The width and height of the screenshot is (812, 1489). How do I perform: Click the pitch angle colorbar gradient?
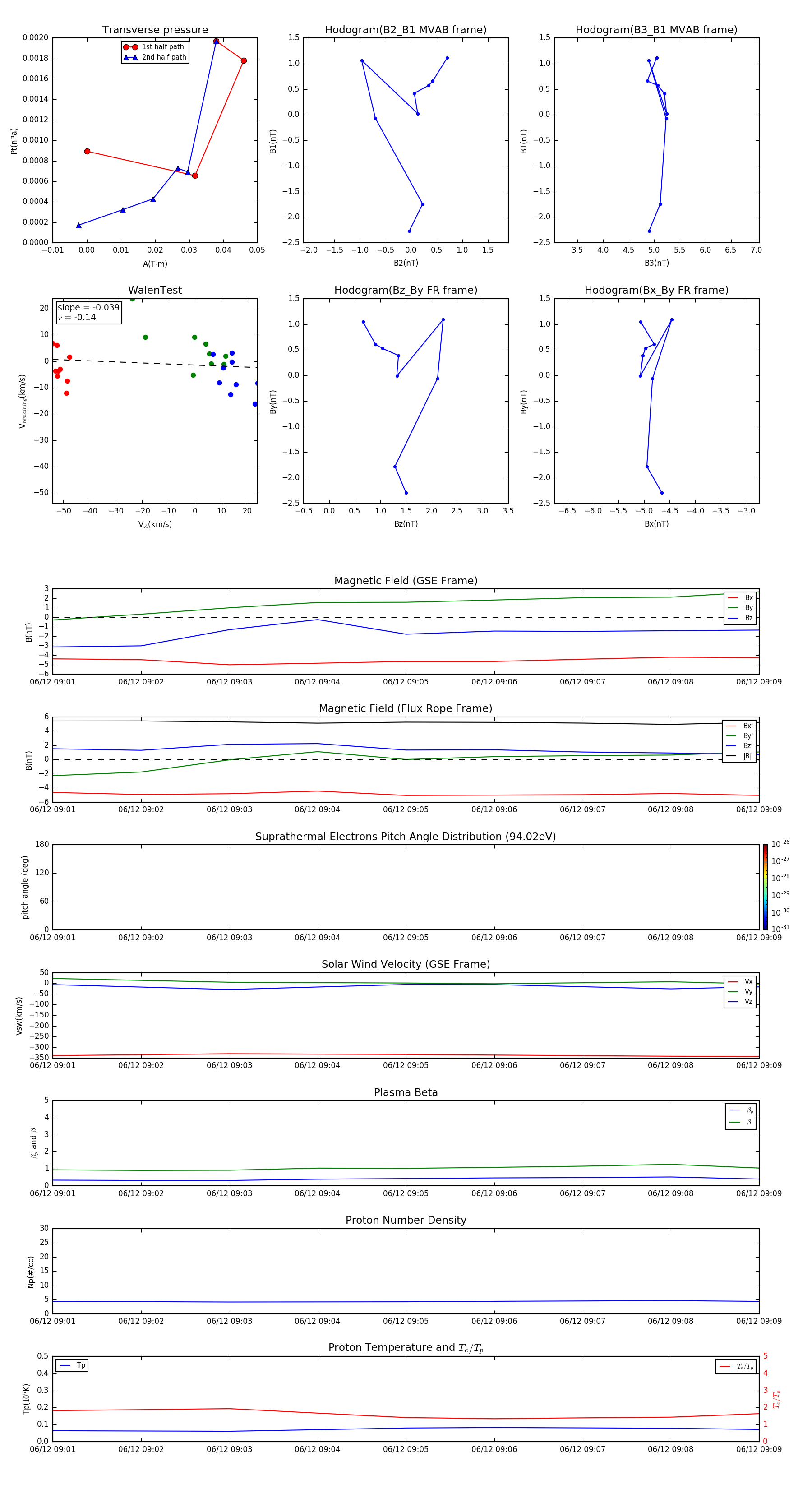(765, 887)
